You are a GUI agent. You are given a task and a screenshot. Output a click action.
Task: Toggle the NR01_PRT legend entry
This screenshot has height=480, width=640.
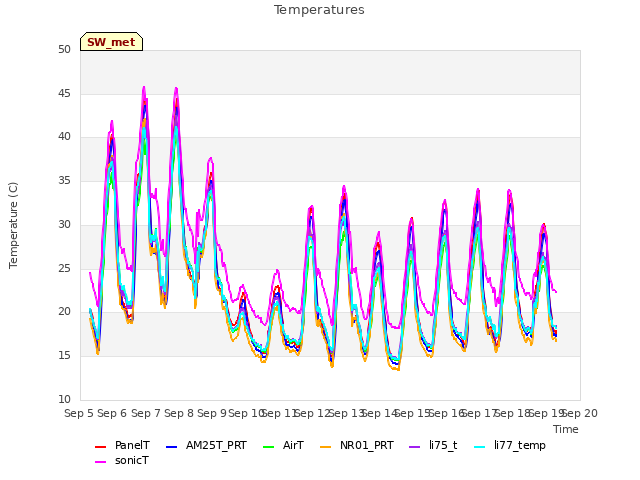(357, 445)
